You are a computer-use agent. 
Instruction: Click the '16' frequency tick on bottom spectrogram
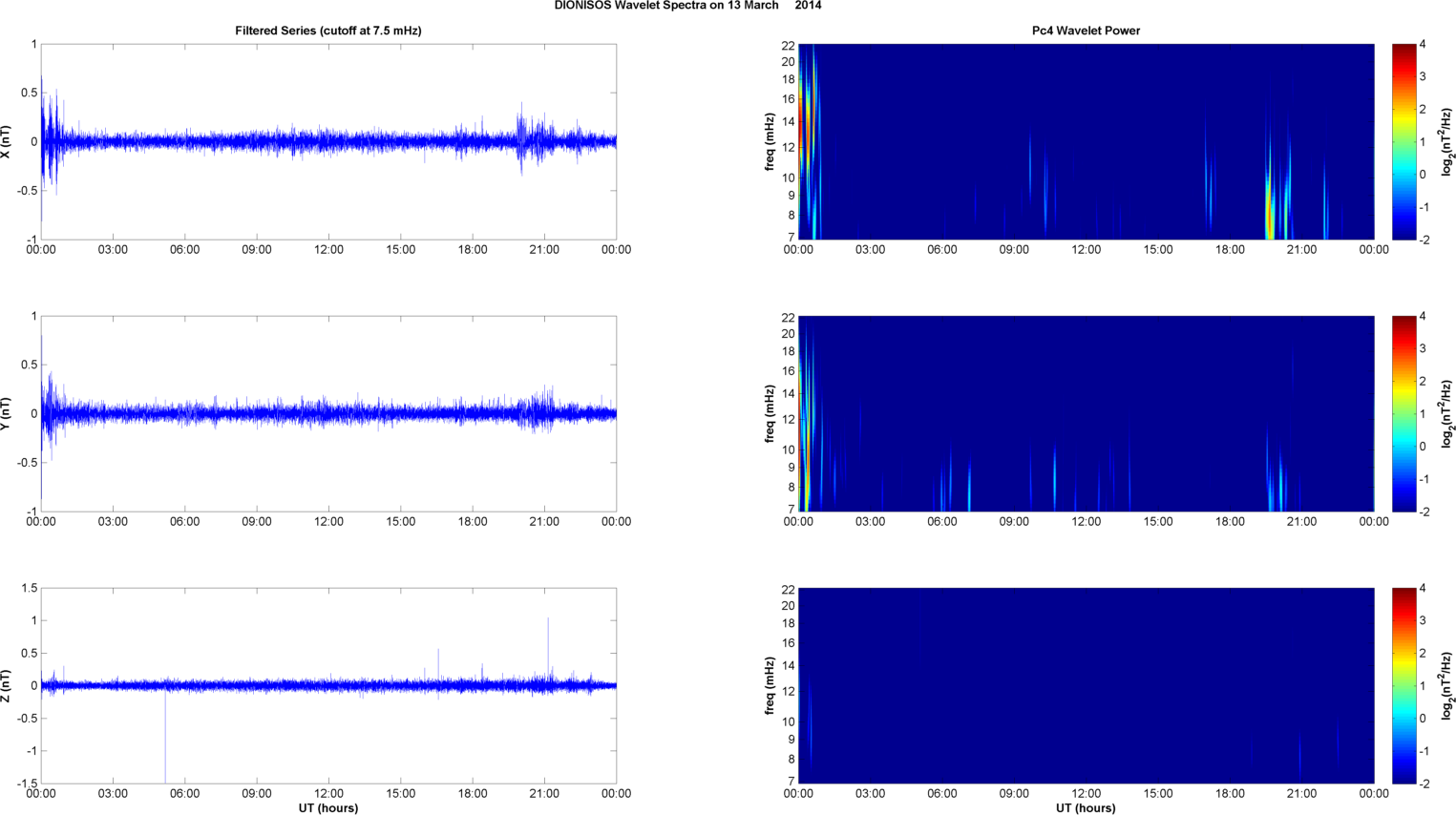tap(788, 643)
